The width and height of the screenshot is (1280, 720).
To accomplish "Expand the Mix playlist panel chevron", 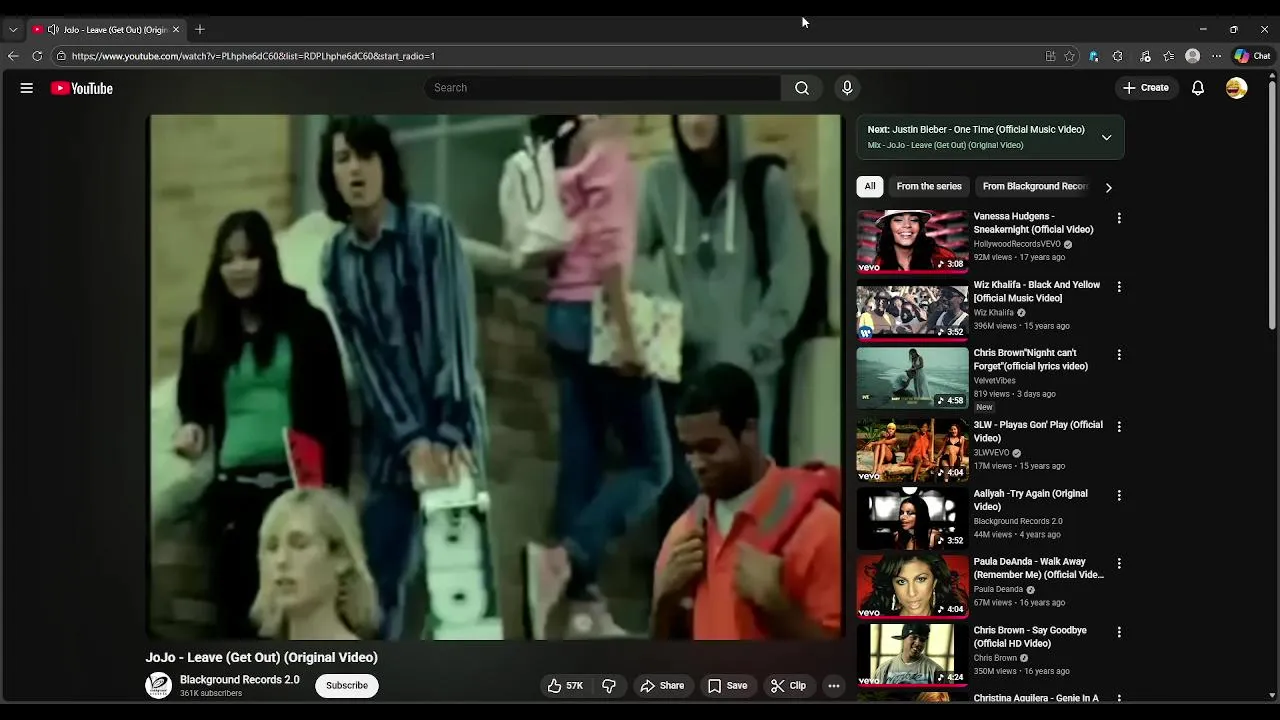I will point(1106,137).
